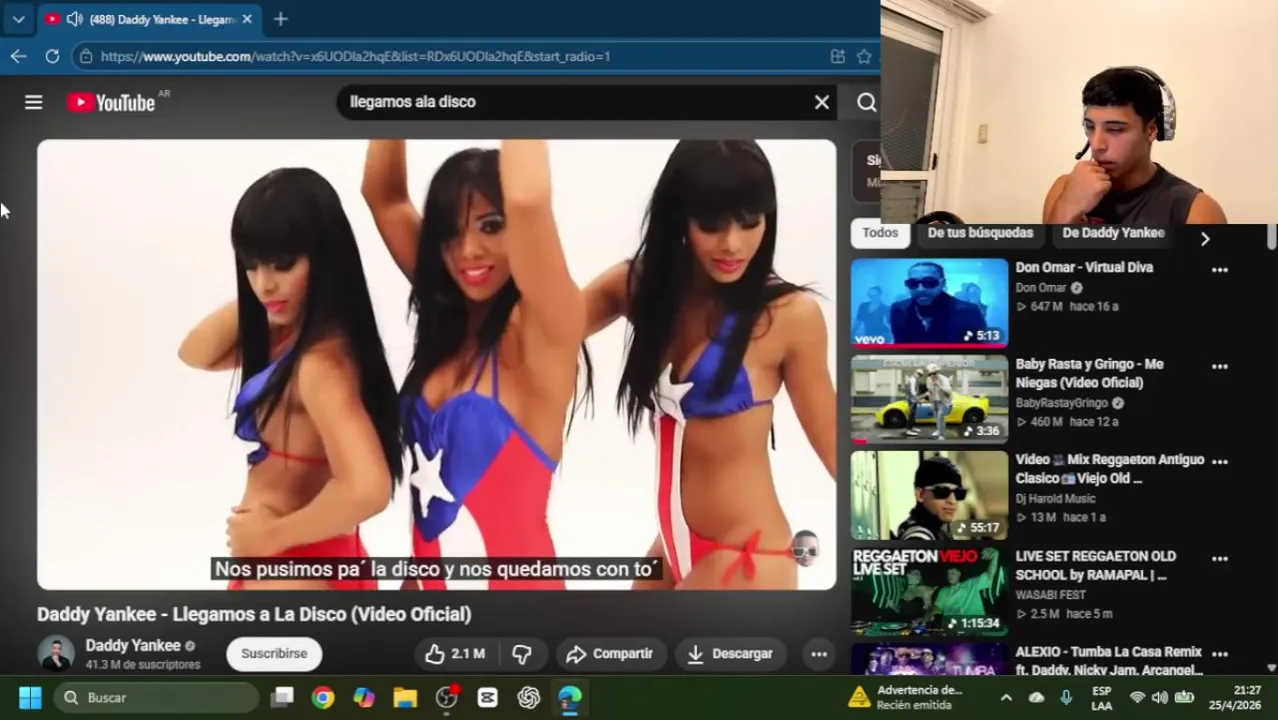This screenshot has height=720, width=1278.
Task: Select the 'Todos' filter chip
Action: click(x=880, y=233)
